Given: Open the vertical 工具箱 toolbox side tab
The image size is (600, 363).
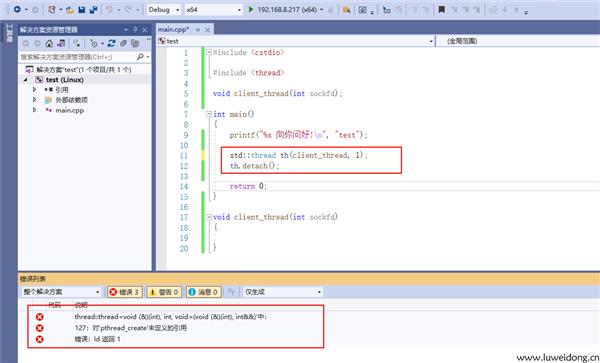Looking at the screenshot, I should click(x=10, y=34).
